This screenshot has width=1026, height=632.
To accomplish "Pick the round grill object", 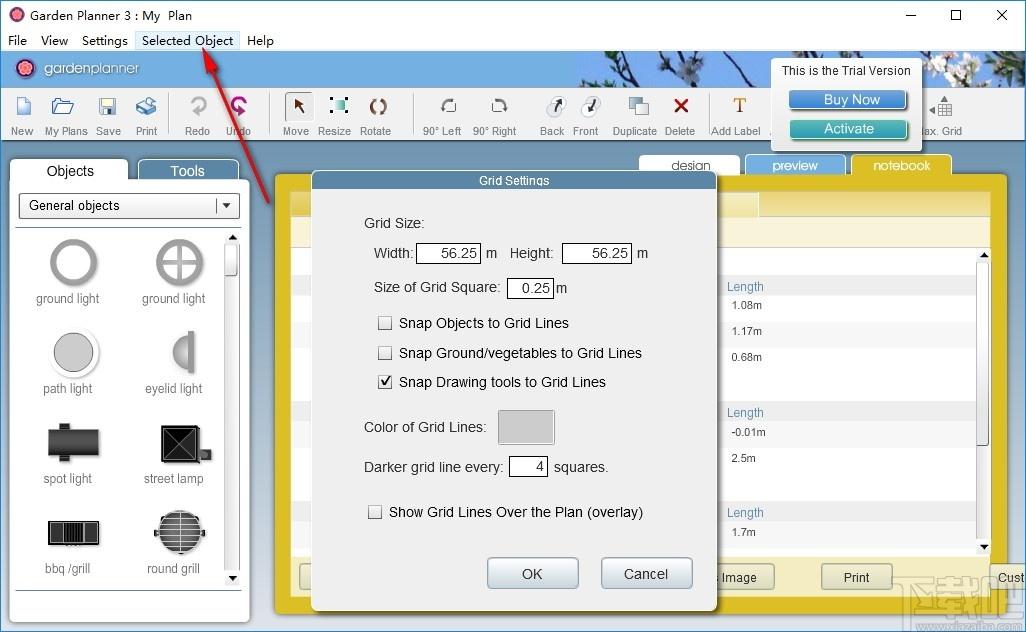I will coord(180,532).
